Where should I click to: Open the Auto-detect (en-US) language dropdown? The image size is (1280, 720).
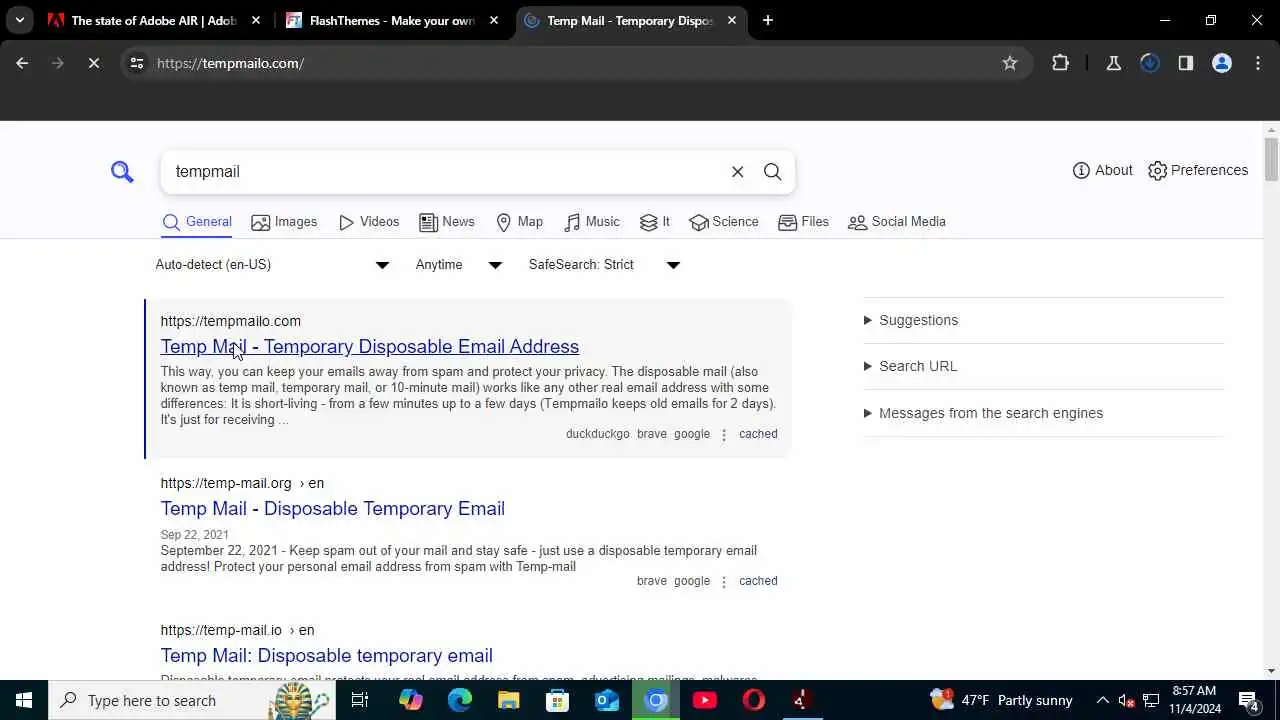pyautogui.click(x=272, y=265)
